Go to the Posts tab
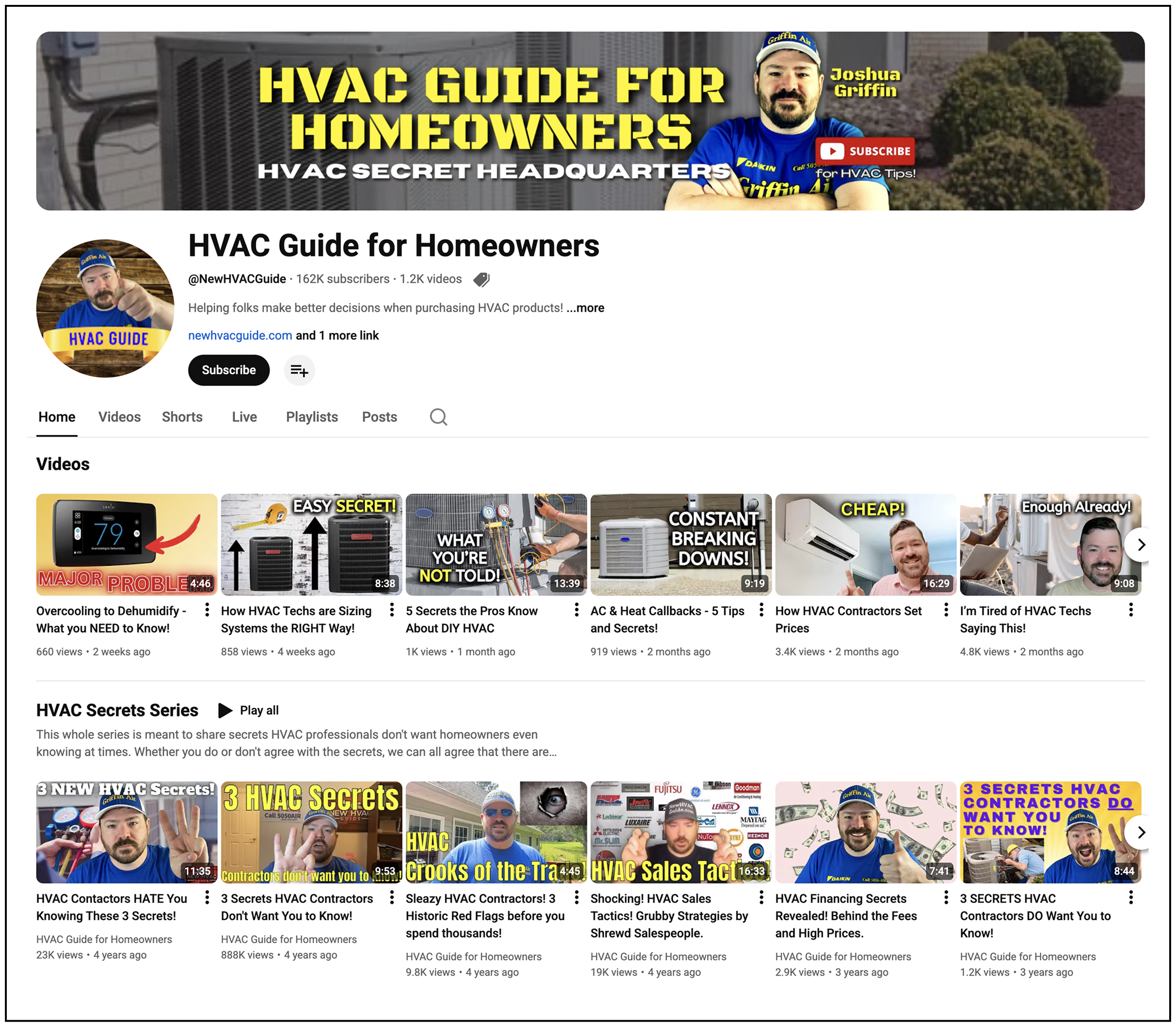The image size is (1176, 1027). coord(379,417)
